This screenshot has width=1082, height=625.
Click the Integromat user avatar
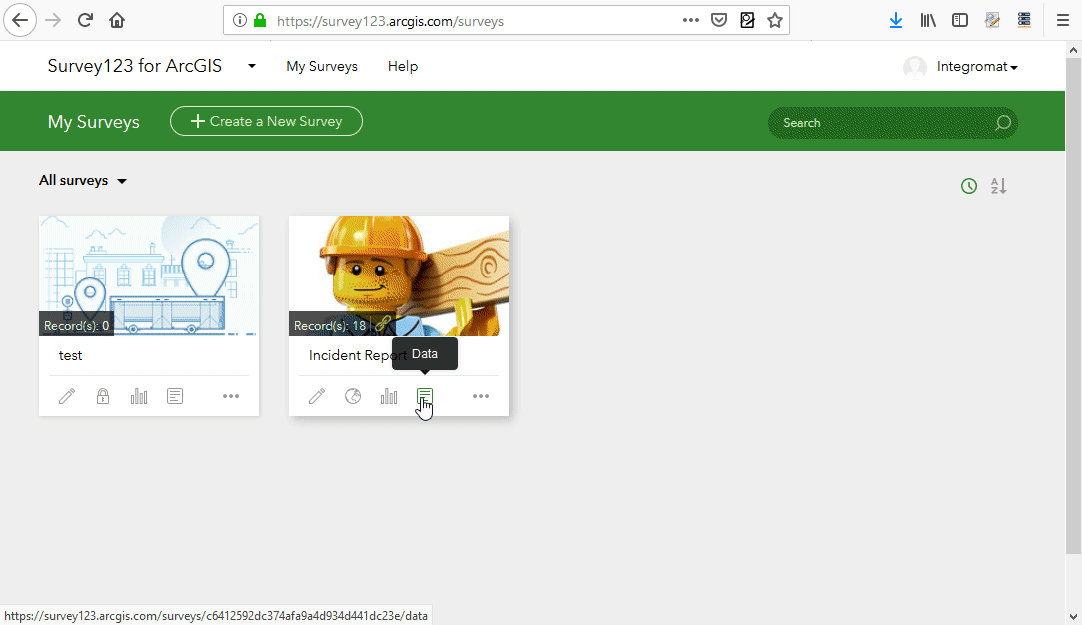click(915, 67)
